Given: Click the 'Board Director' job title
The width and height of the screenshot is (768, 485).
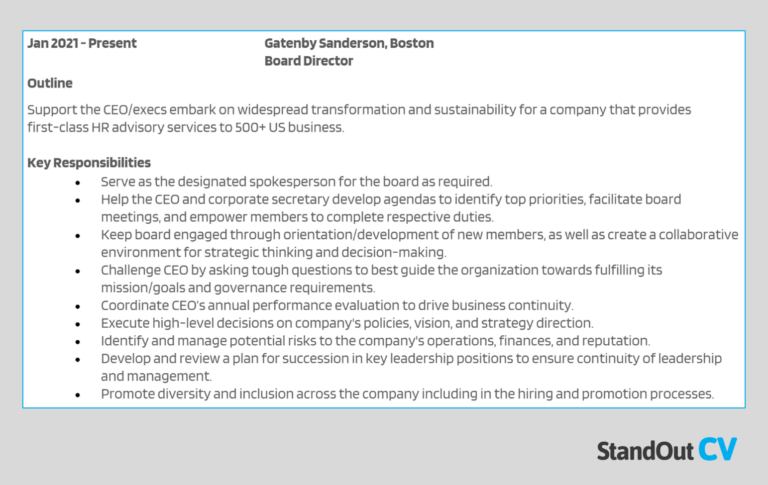Looking at the screenshot, I should (x=309, y=61).
